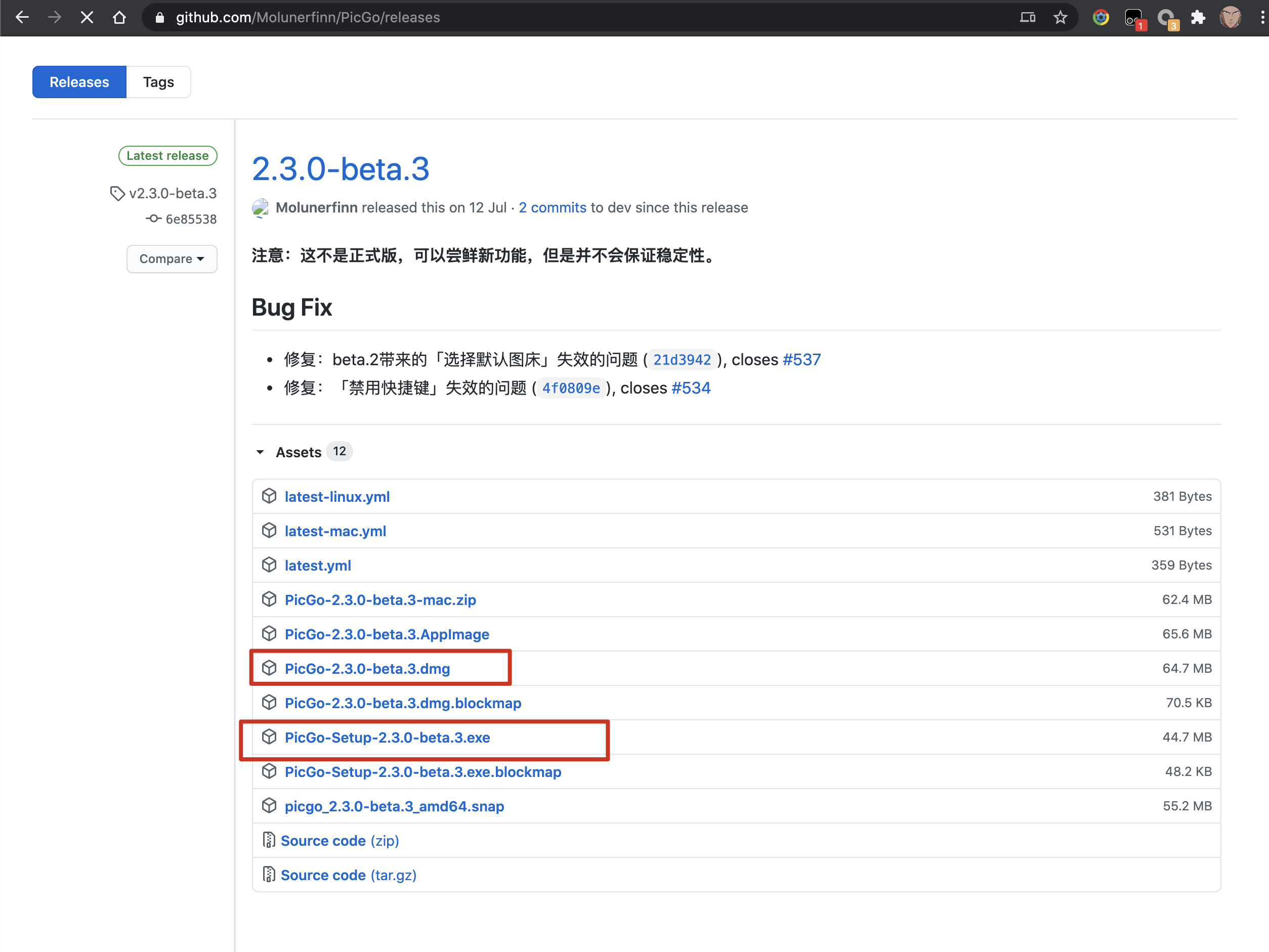Click the browser back arrow icon
Screen dimensions: 1269x952
22,17
